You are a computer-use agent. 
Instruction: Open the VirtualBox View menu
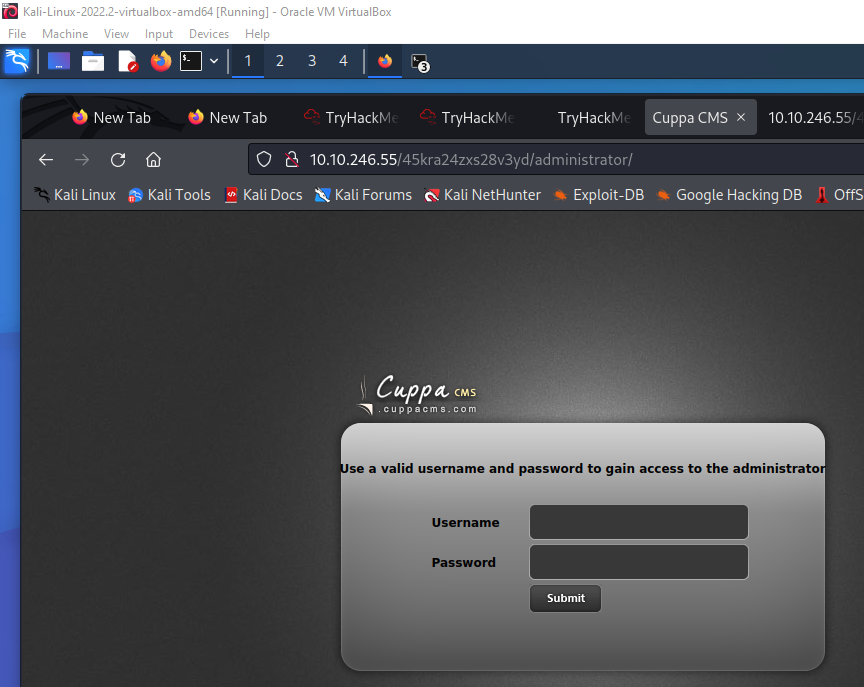[116, 34]
